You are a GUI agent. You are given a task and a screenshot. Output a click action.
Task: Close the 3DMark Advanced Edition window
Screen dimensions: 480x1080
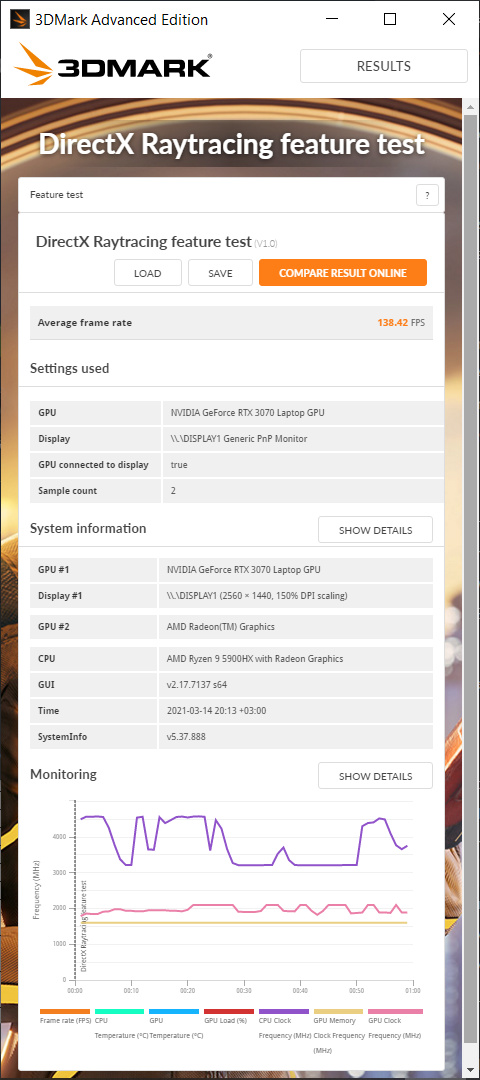click(449, 19)
